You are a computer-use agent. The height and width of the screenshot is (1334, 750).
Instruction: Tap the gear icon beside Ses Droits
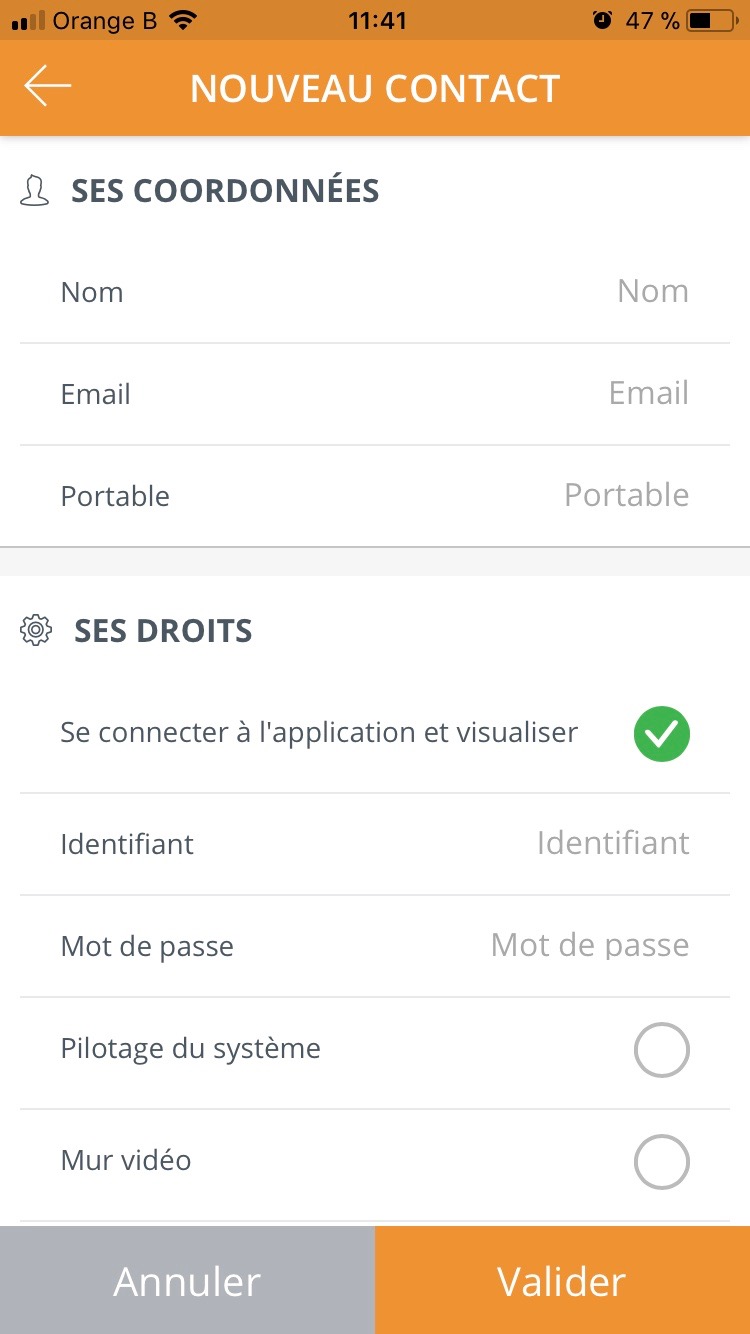point(36,631)
